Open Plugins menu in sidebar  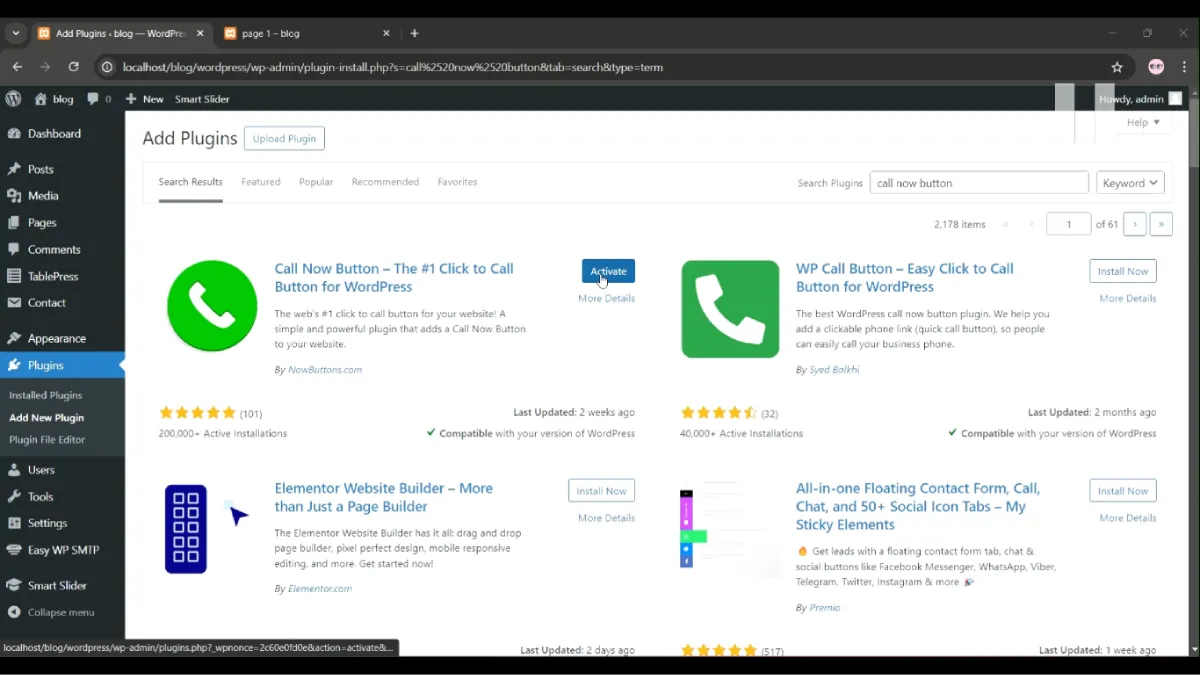(x=62, y=366)
